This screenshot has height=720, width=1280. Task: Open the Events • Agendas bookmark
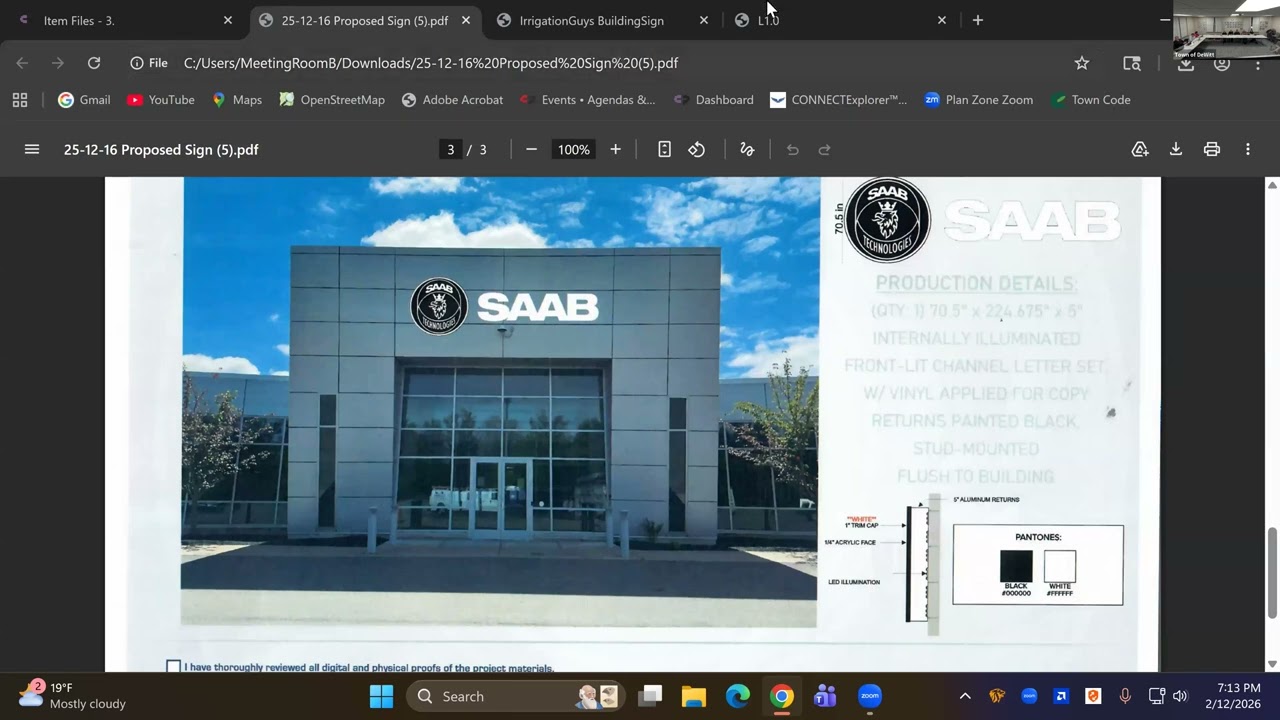click(x=587, y=100)
